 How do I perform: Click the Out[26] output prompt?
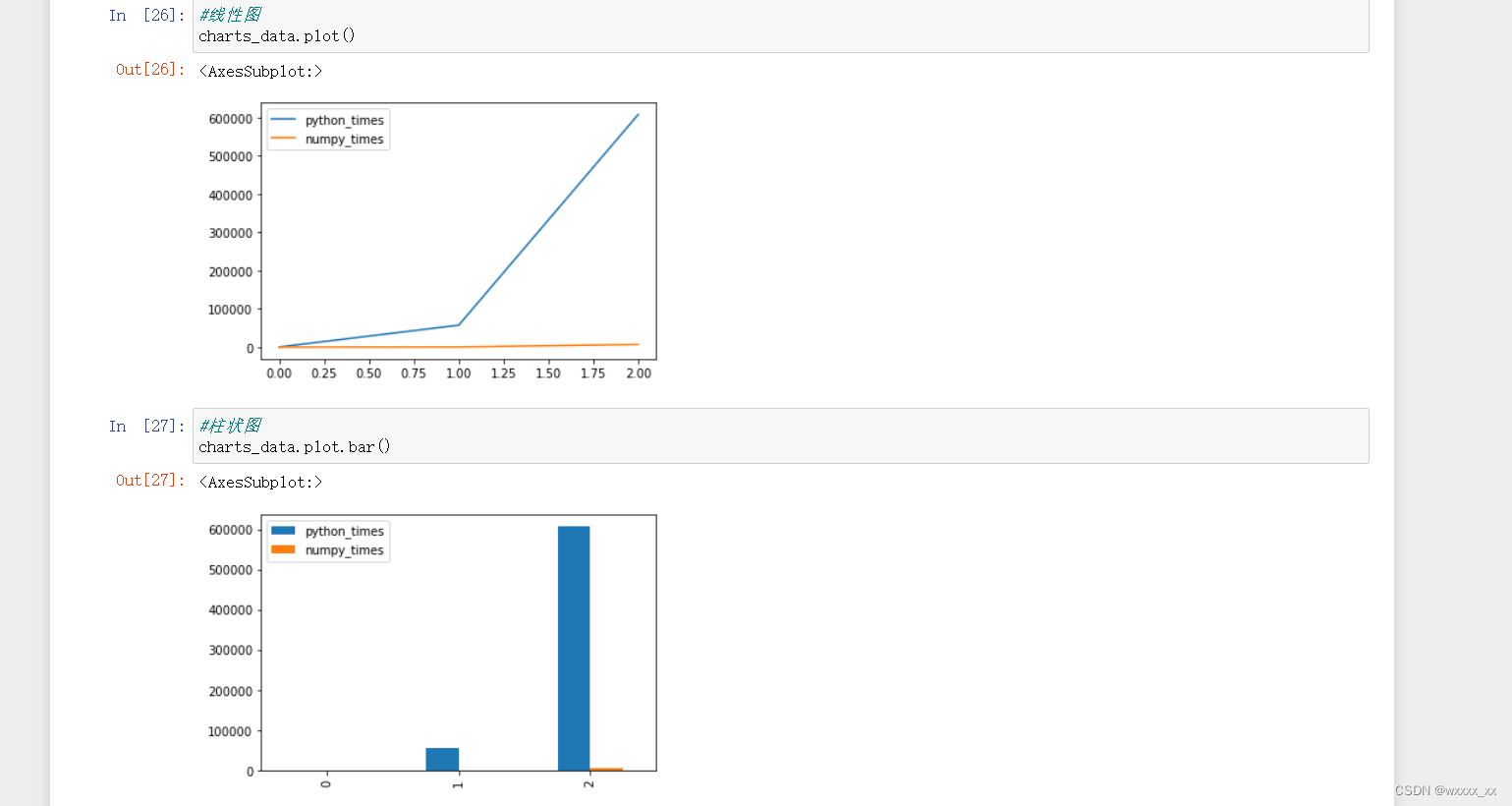pyautogui.click(x=150, y=69)
